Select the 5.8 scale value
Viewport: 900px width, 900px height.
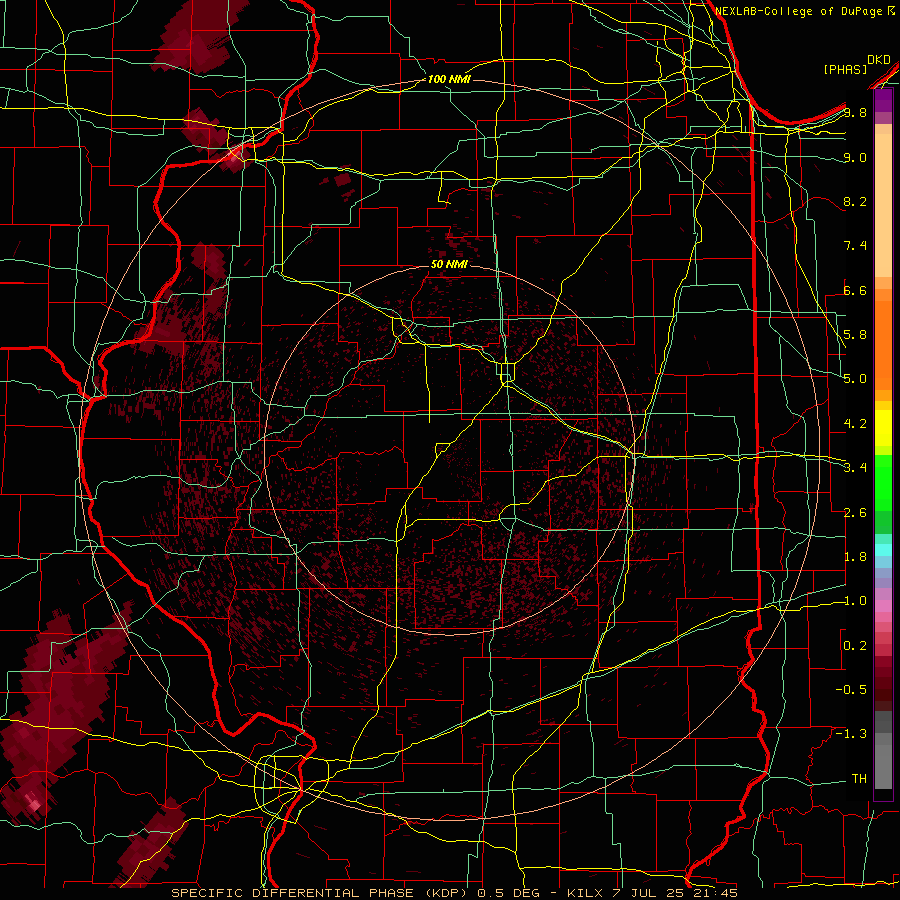coord(855,335)
